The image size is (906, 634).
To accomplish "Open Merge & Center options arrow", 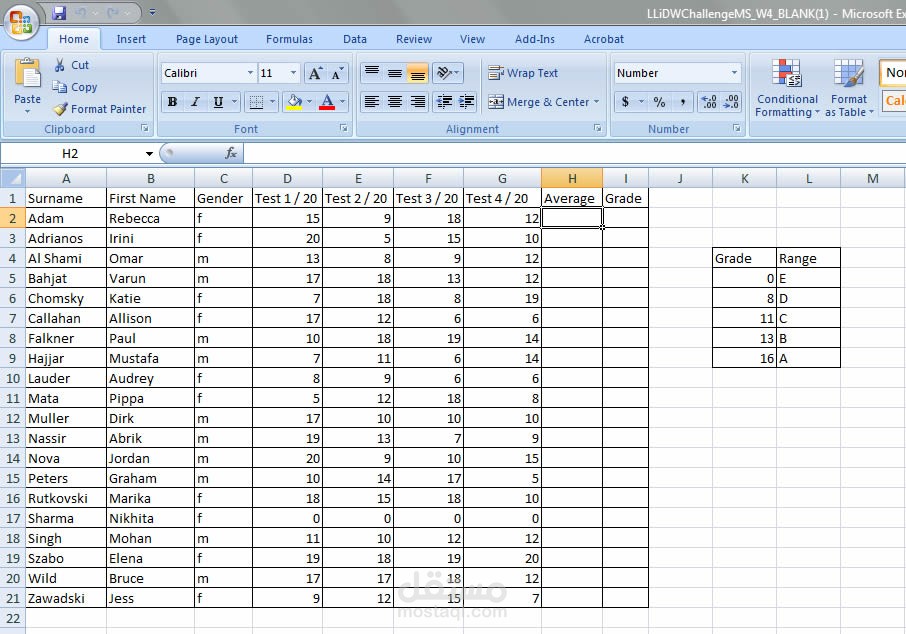I will (x=596, y=102).
